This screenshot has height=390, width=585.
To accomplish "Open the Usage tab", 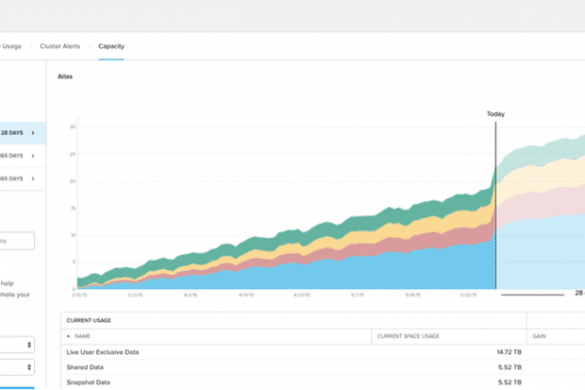I will (x=11, y=46).
